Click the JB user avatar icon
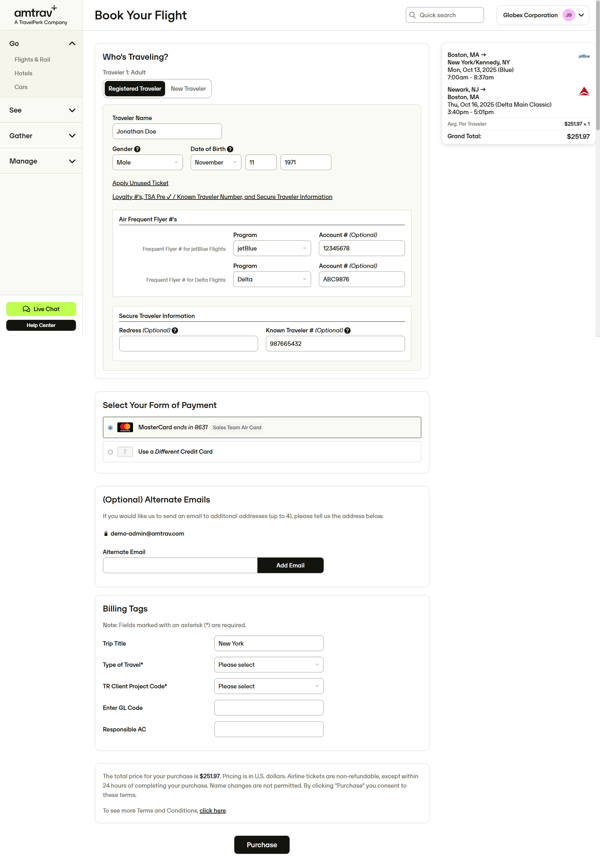The height and width of the screenshot is (866, 600). (569, 15)
